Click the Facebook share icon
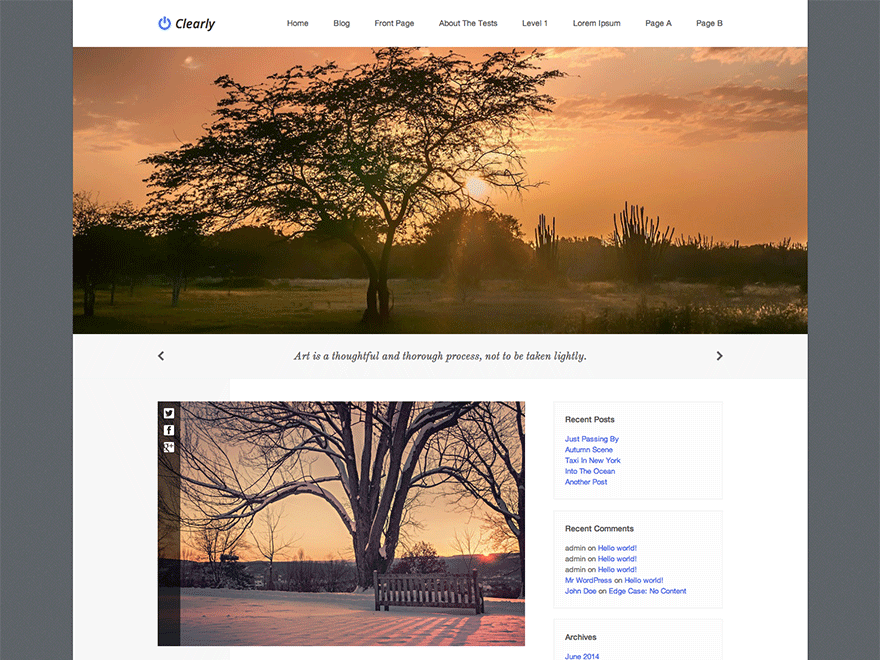Viewport: 880px width, 660px height. point(168,430)
